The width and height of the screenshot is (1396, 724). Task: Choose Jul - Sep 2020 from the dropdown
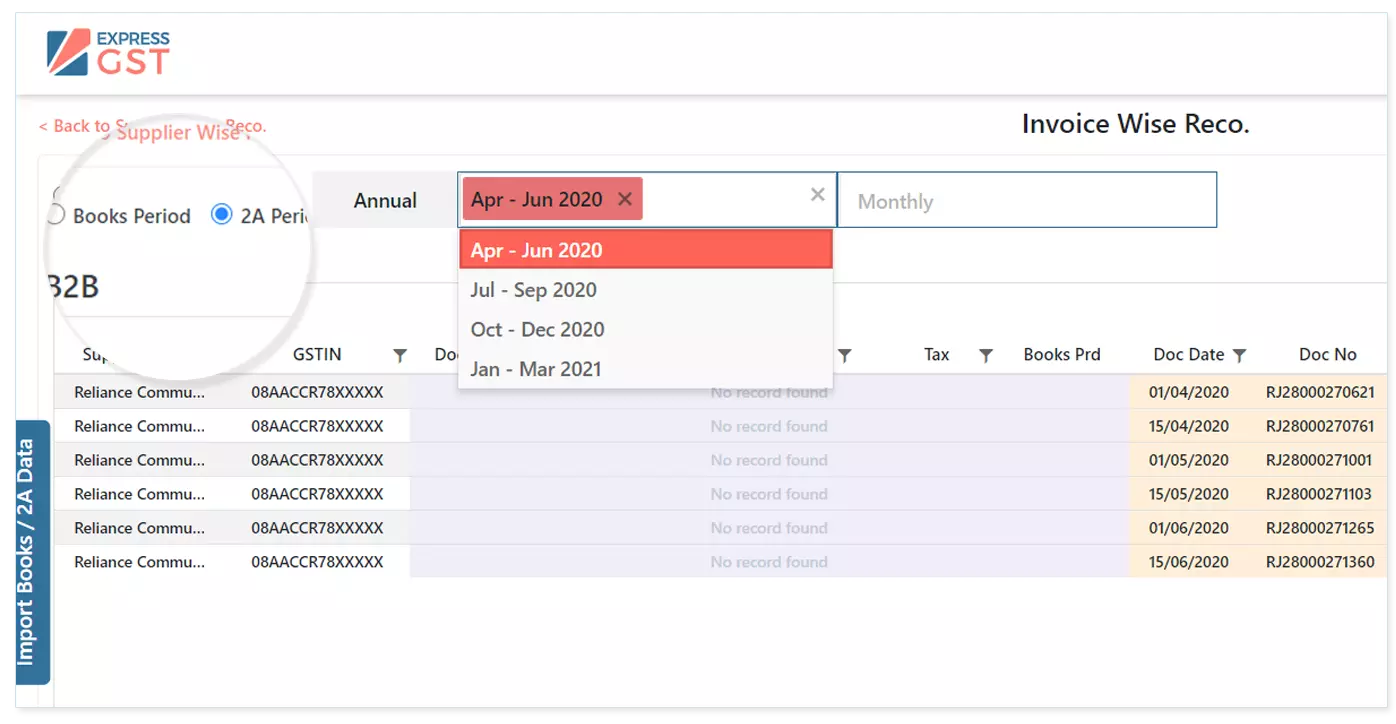click(x=533, y=290)
